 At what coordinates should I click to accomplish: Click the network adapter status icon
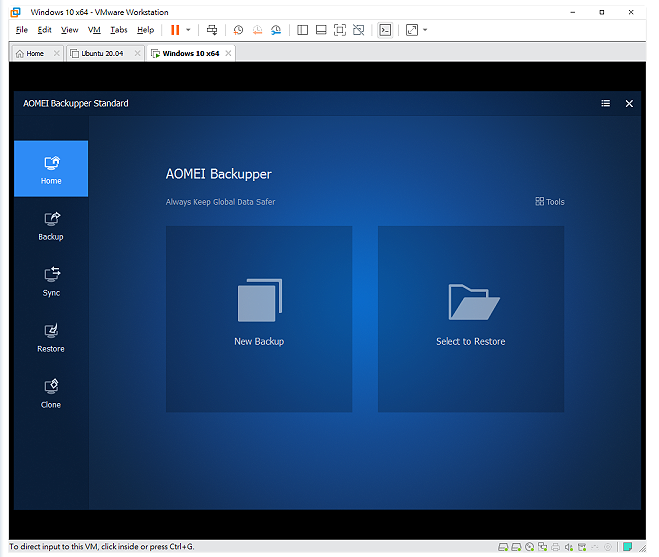[x=543, y=547]
